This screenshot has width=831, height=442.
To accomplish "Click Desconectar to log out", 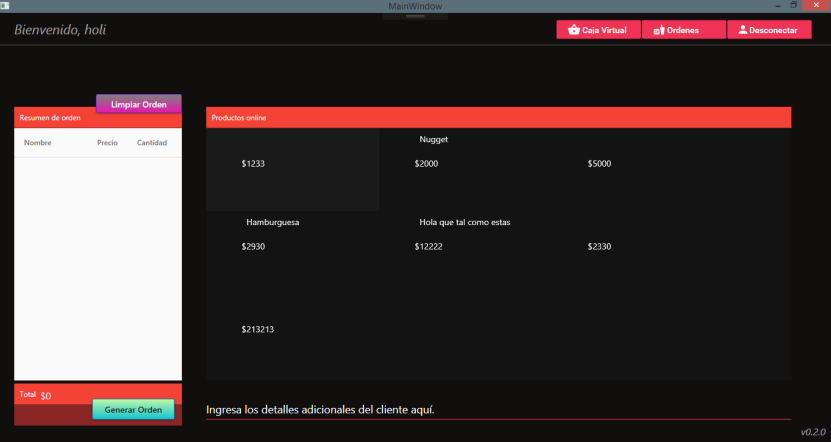I will tap(769, 30).
